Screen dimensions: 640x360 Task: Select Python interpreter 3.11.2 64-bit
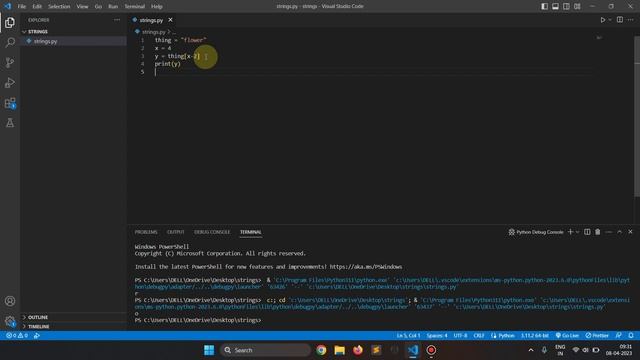coord(534,336)
